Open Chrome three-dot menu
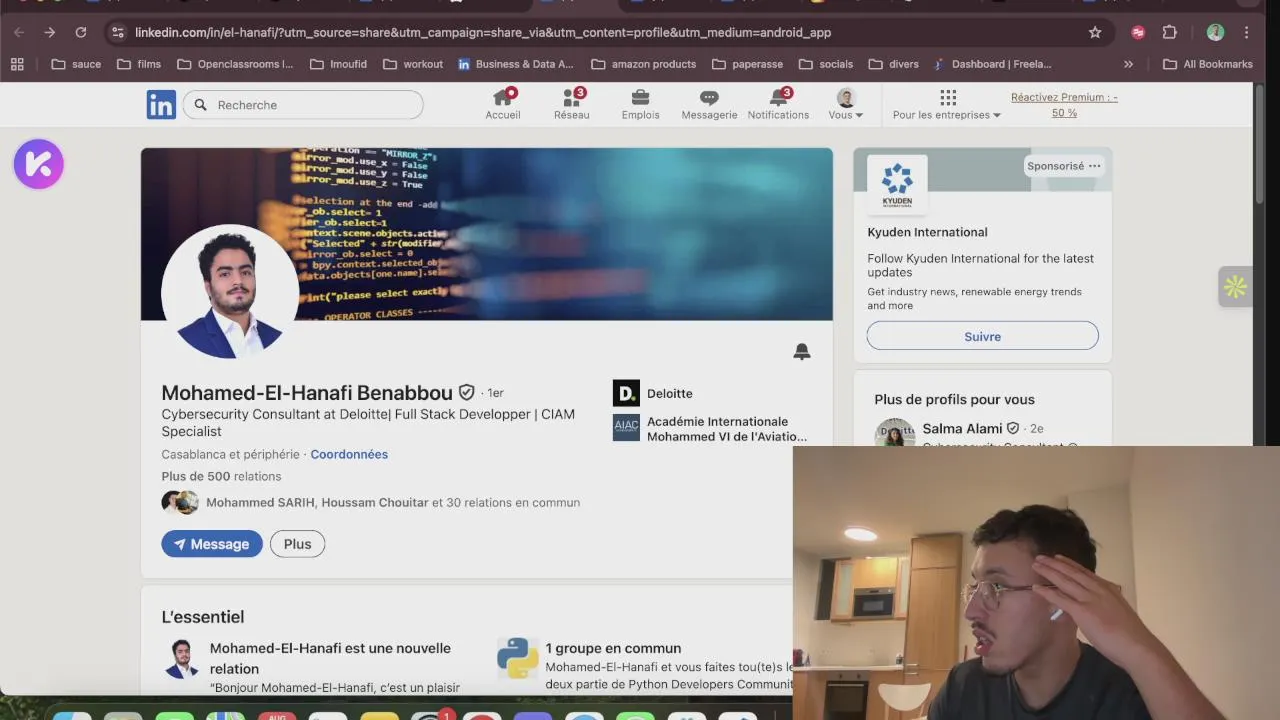This screenshot has width=1280, height=720. [1246, 32]
